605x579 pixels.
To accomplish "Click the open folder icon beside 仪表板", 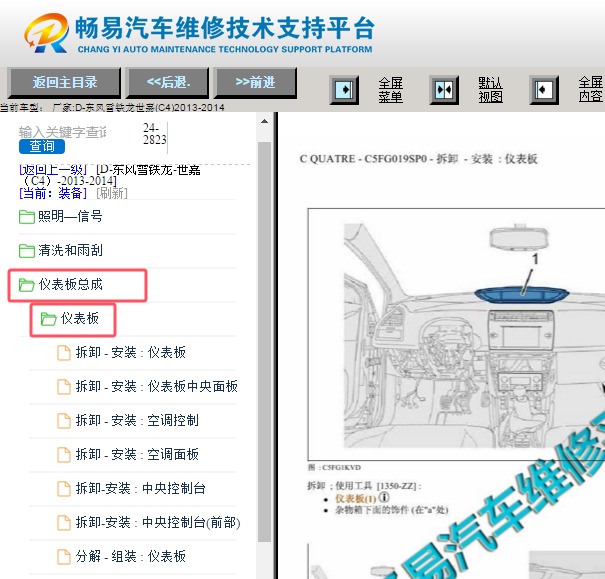I will click(x=49, y=319).
